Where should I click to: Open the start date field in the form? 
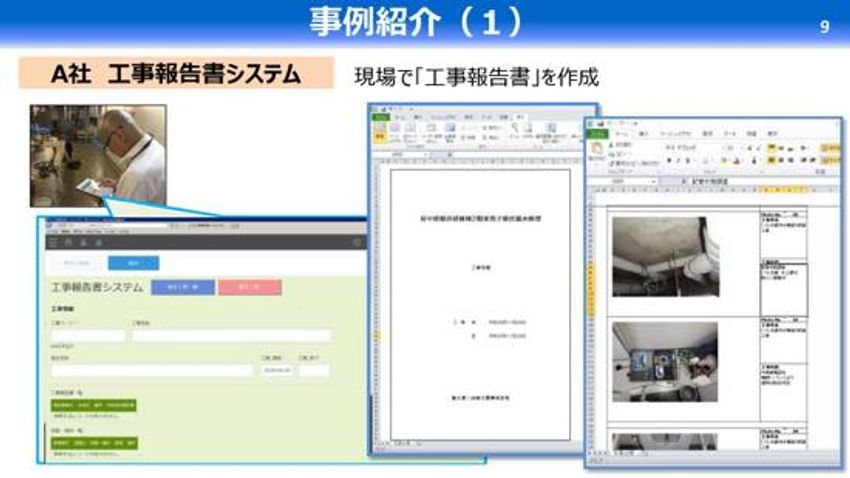point(277,370)
